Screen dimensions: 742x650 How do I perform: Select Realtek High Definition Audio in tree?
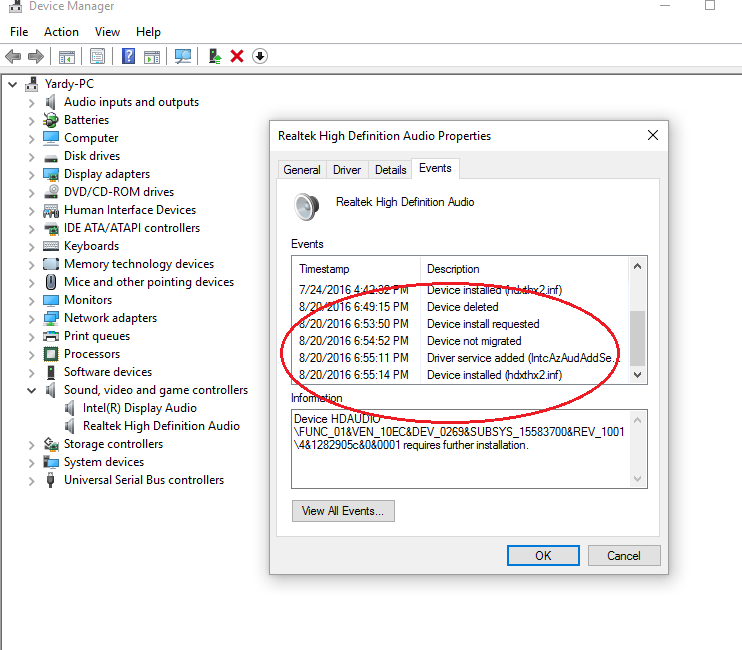pos(161,426)
